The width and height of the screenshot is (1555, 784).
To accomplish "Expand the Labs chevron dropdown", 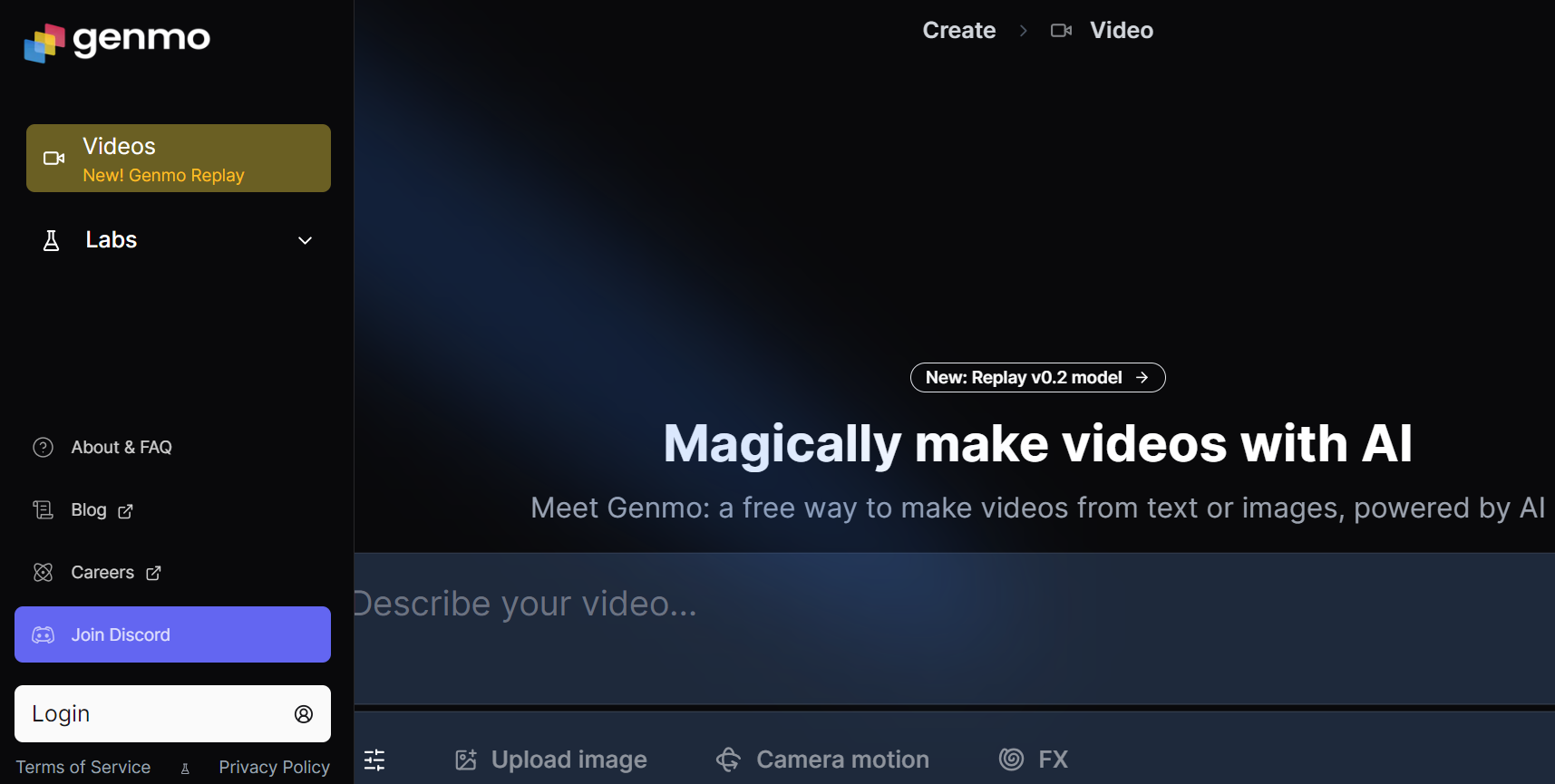I will [306, 240].
